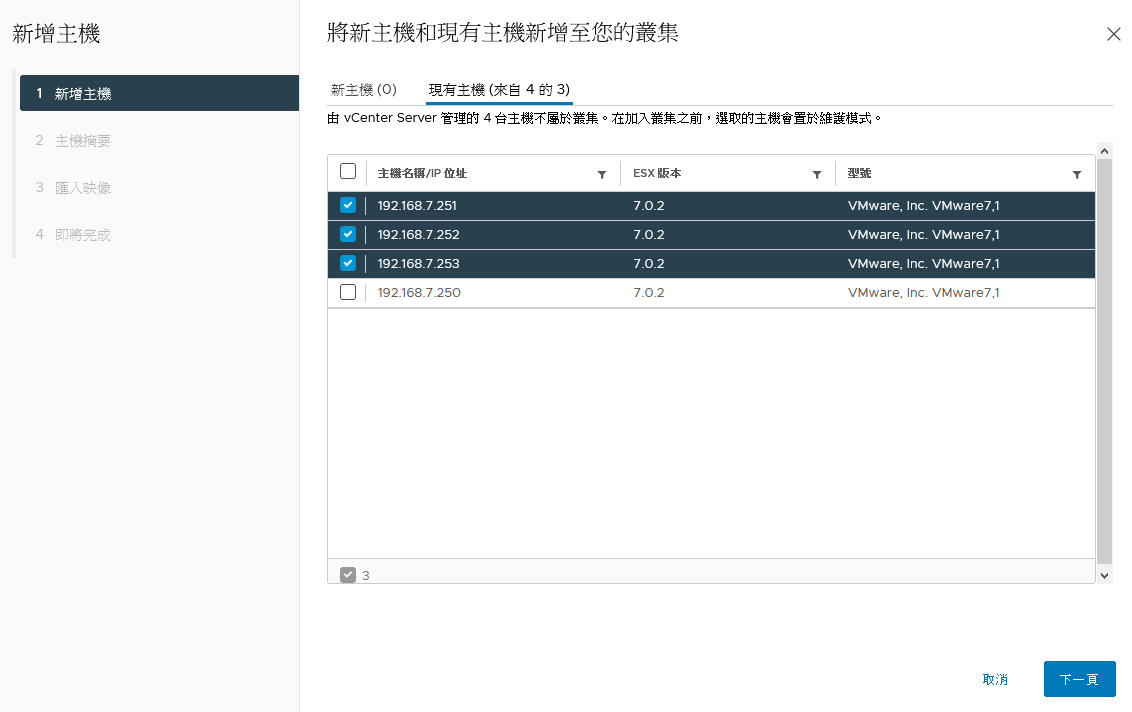Open the 型號 column filter
The height and width of the screenshot is (712, 1132).
pos(1076,175)
